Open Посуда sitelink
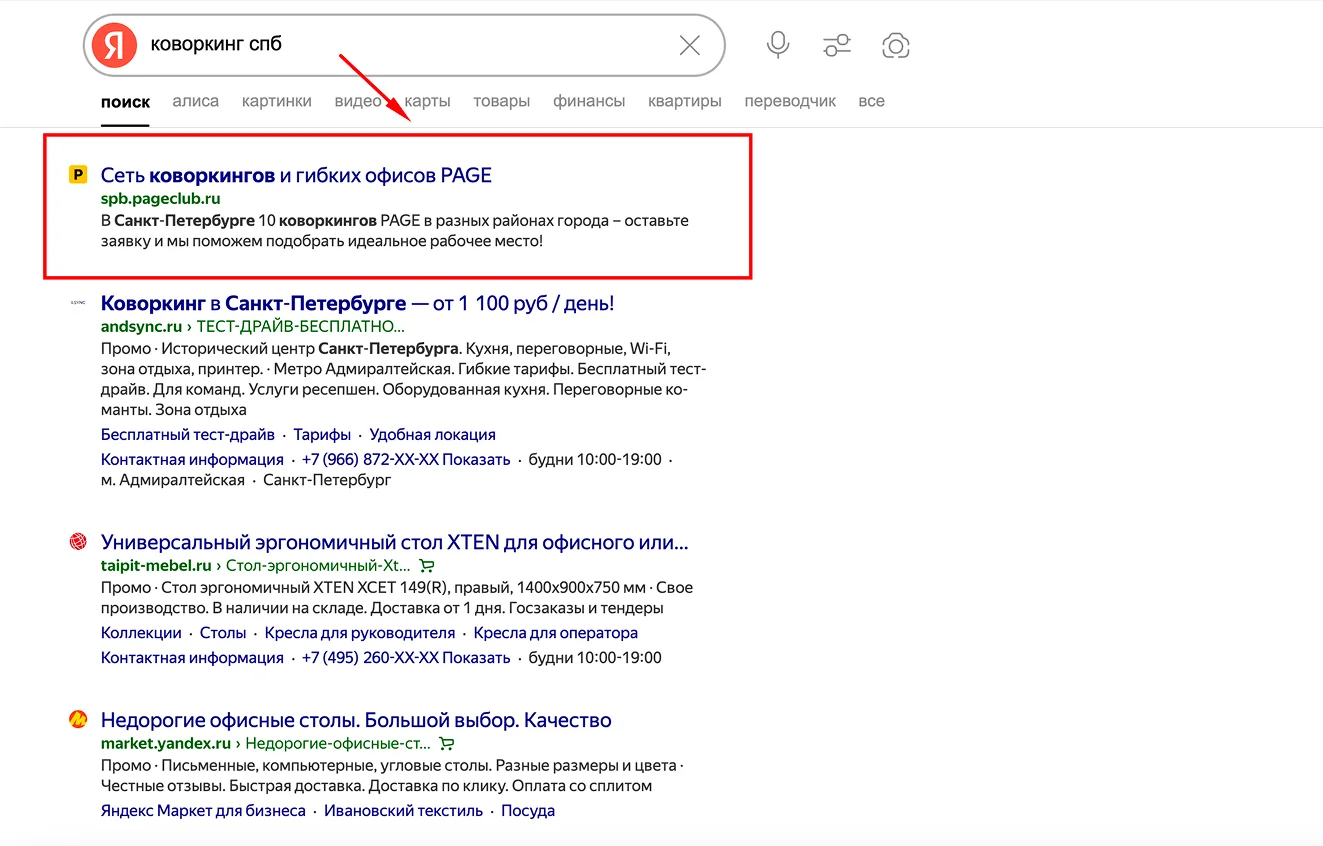The width and height of the screenshot is (1323, 846). pyautogui.click(x=528, y=811)
